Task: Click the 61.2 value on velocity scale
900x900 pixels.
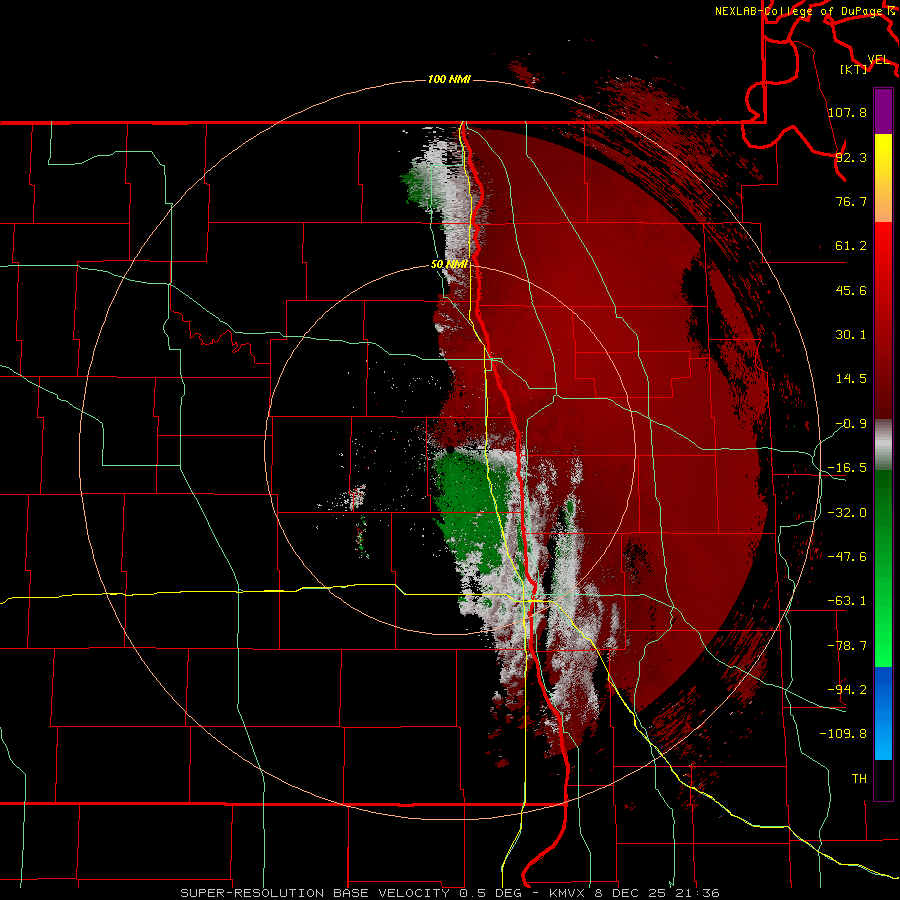Action: coord(851,246)
